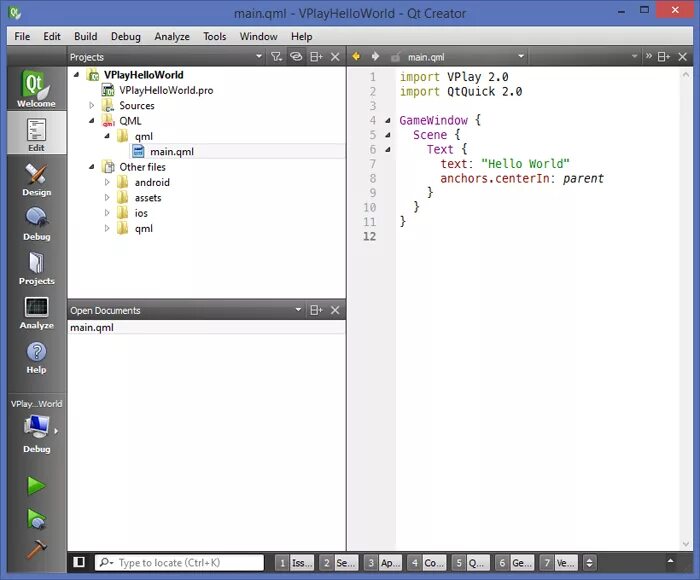Toggle the left sidebar visibility

tap(79, 562)
